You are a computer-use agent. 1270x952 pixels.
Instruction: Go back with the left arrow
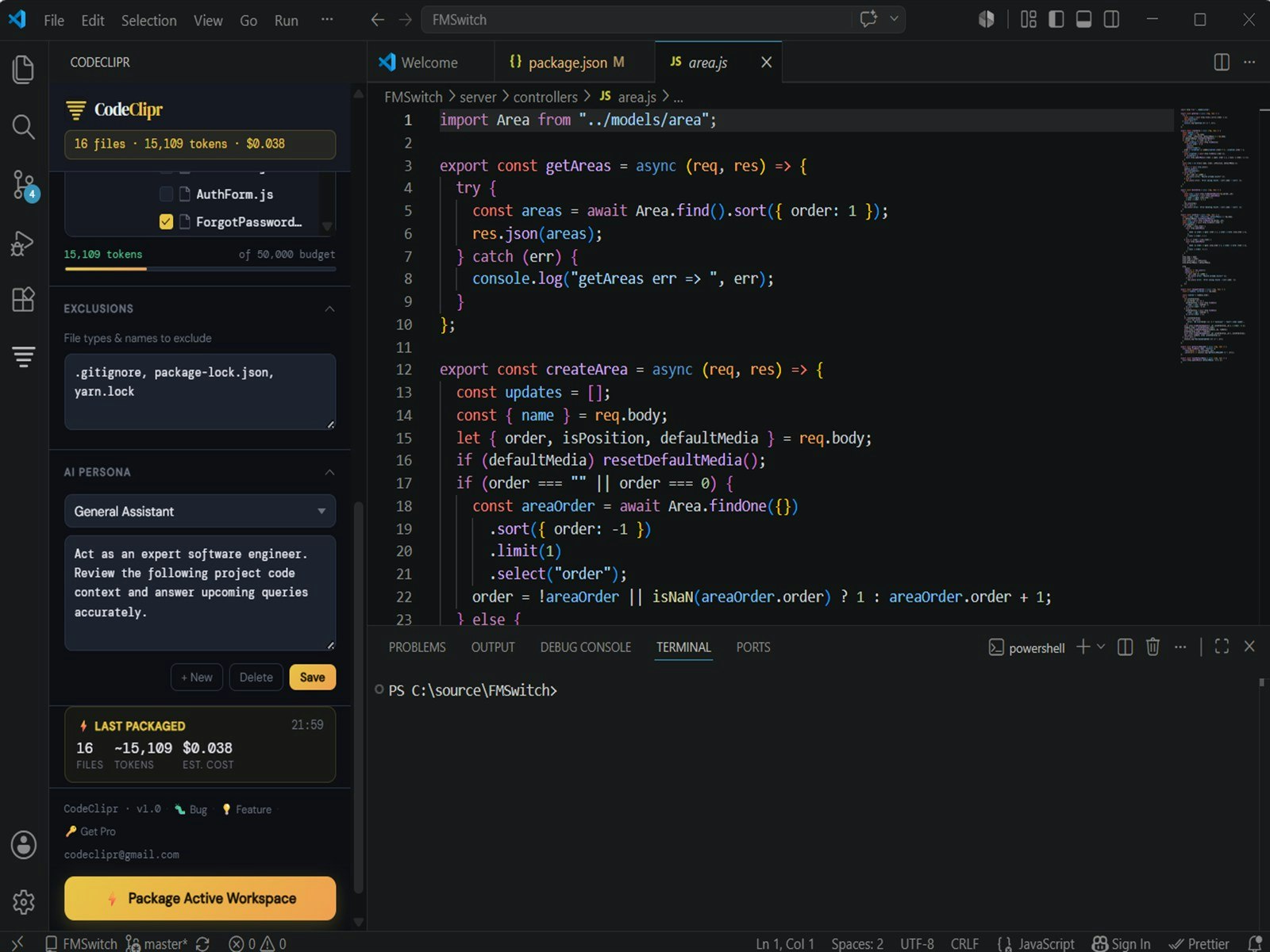pos(378,20)
